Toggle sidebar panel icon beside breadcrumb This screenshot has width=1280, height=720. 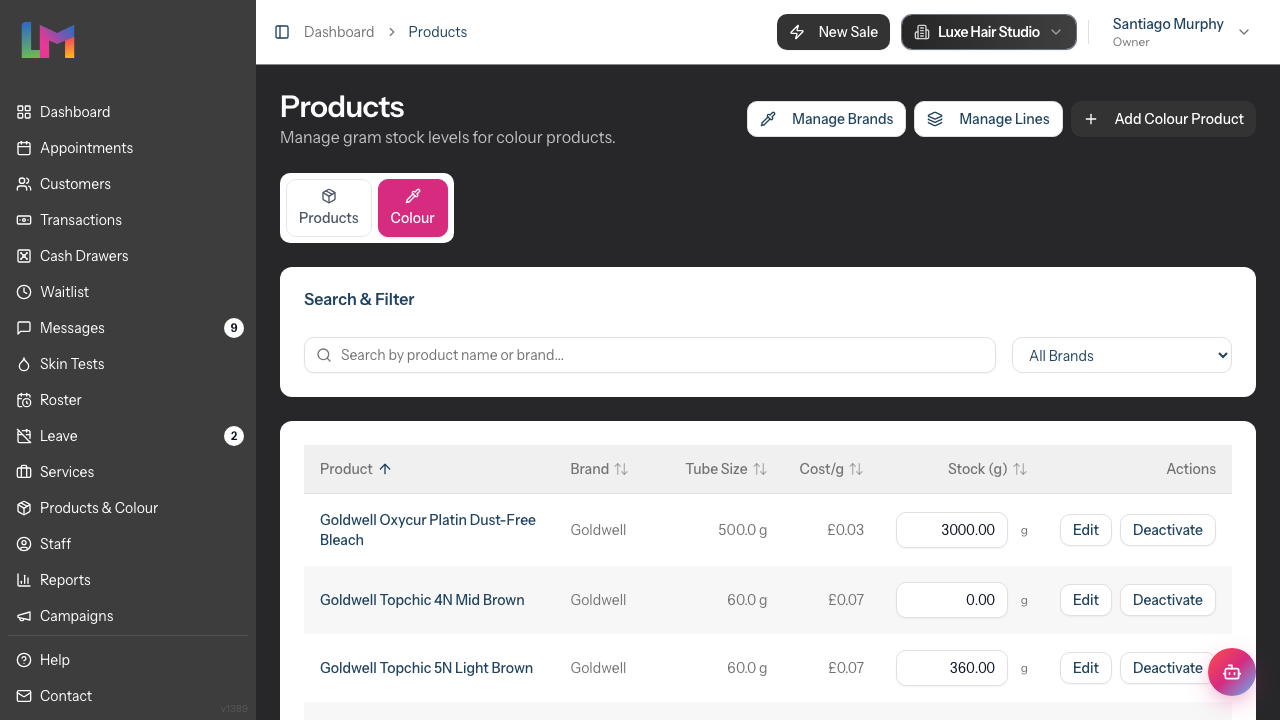(x=282, y=32)
